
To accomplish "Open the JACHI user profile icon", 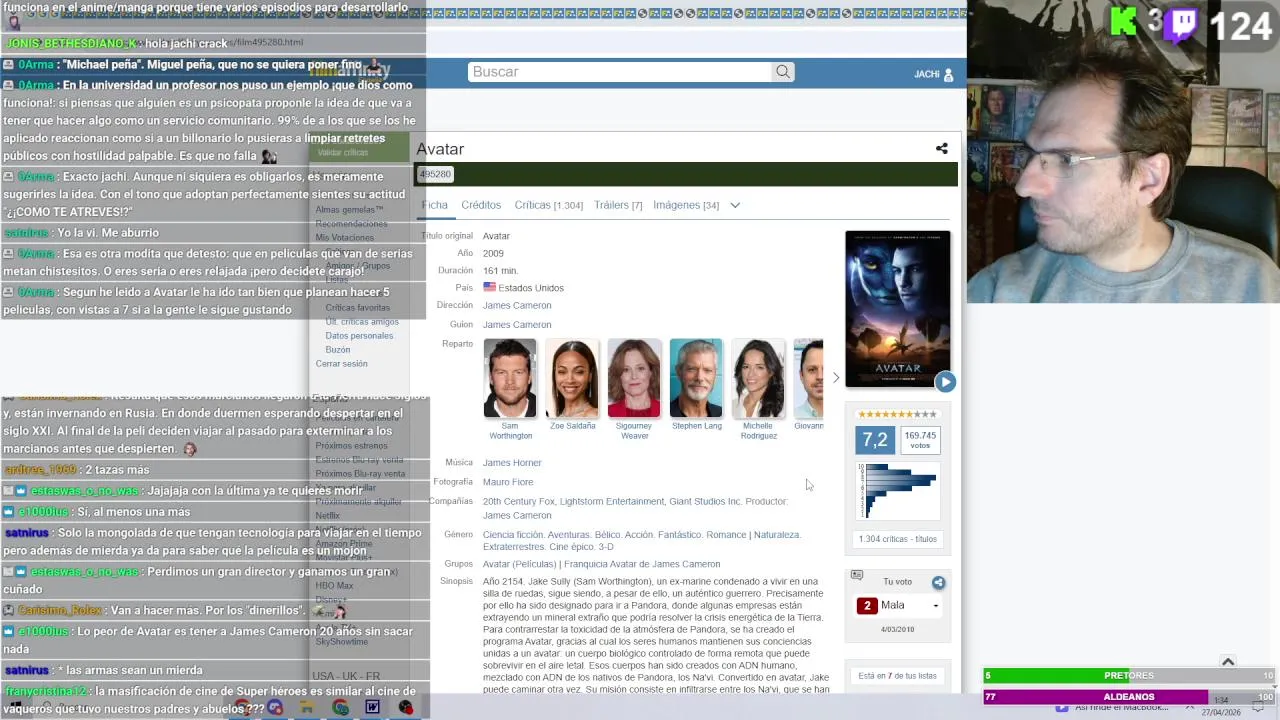I will [948, 75].
